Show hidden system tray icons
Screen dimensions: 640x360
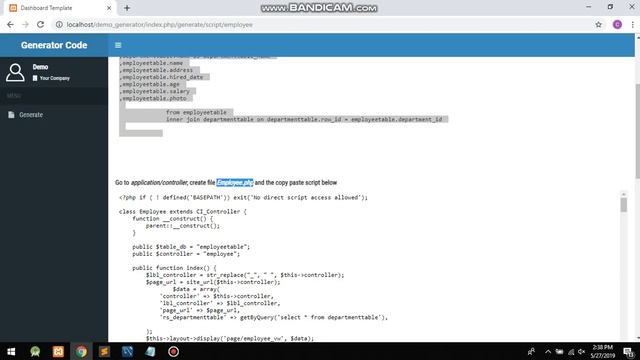click(x=548, y=351)
